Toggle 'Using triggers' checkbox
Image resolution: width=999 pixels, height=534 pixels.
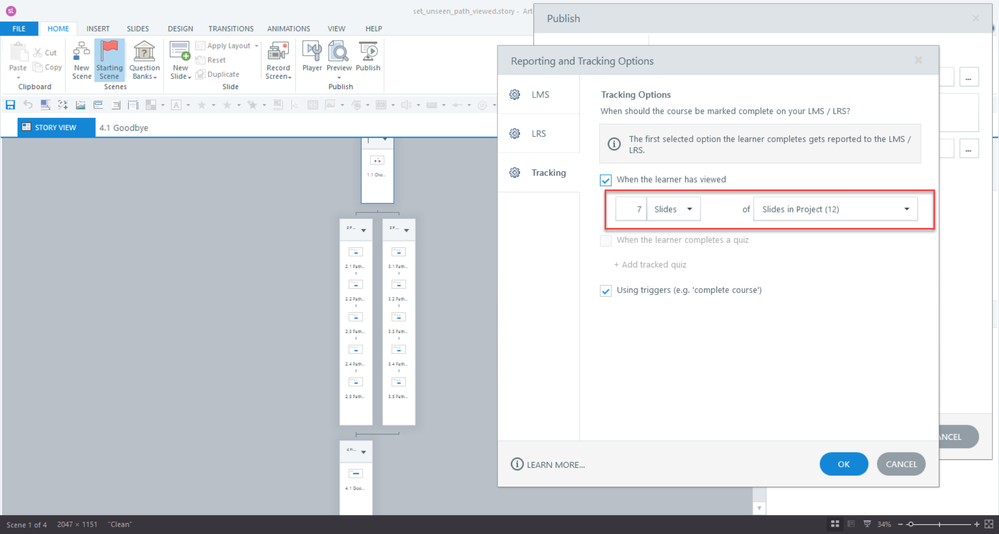(x=606, y=291)
